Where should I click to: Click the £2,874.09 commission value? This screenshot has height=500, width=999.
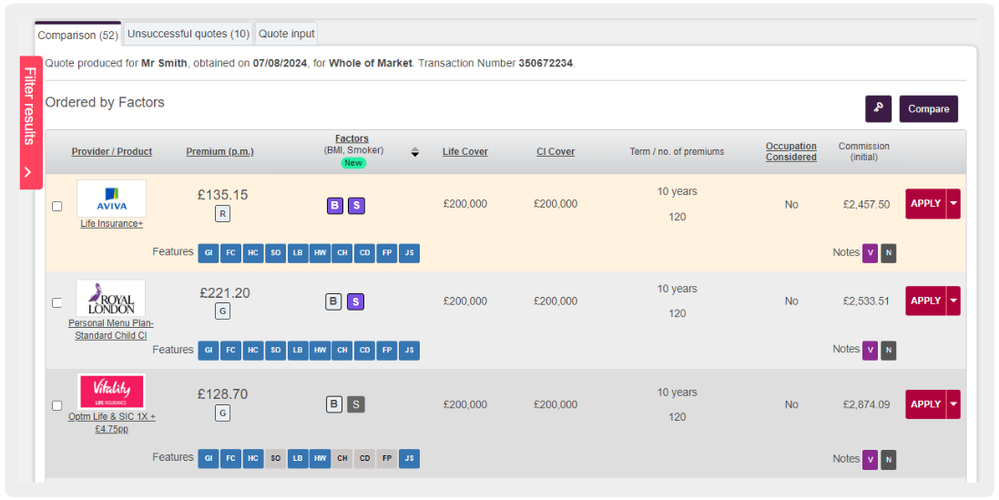(866, 404)
